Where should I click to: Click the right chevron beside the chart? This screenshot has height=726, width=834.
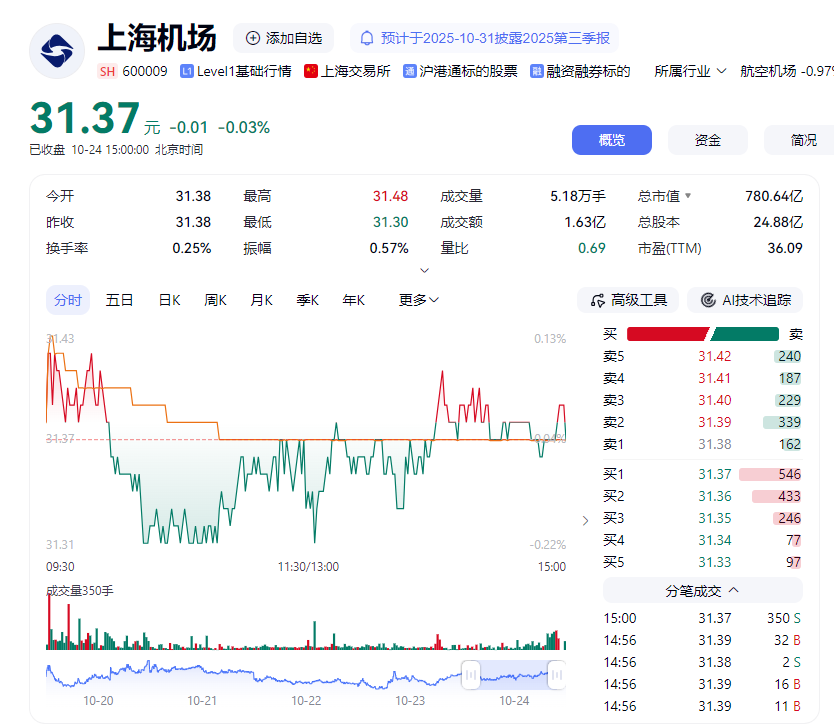(x=585, y=520)
